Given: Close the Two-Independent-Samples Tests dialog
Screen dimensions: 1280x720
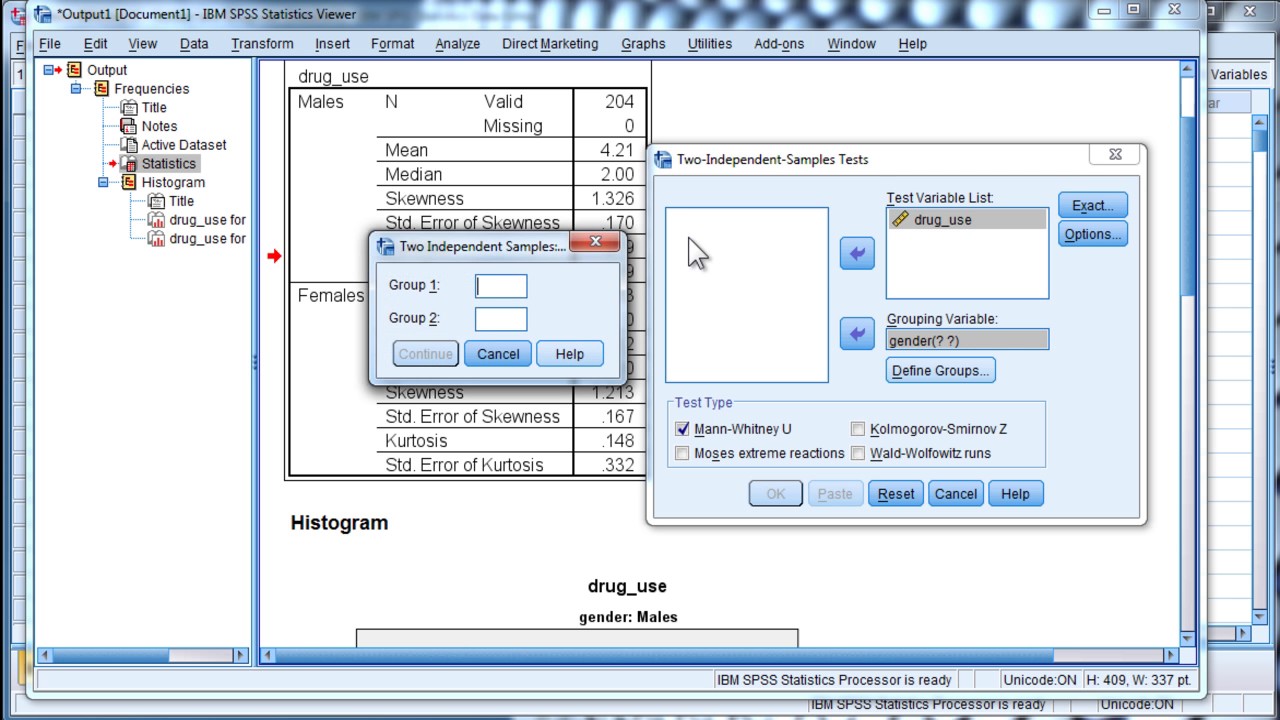Looking at the screenshot, I should [x=1115, y=154].
